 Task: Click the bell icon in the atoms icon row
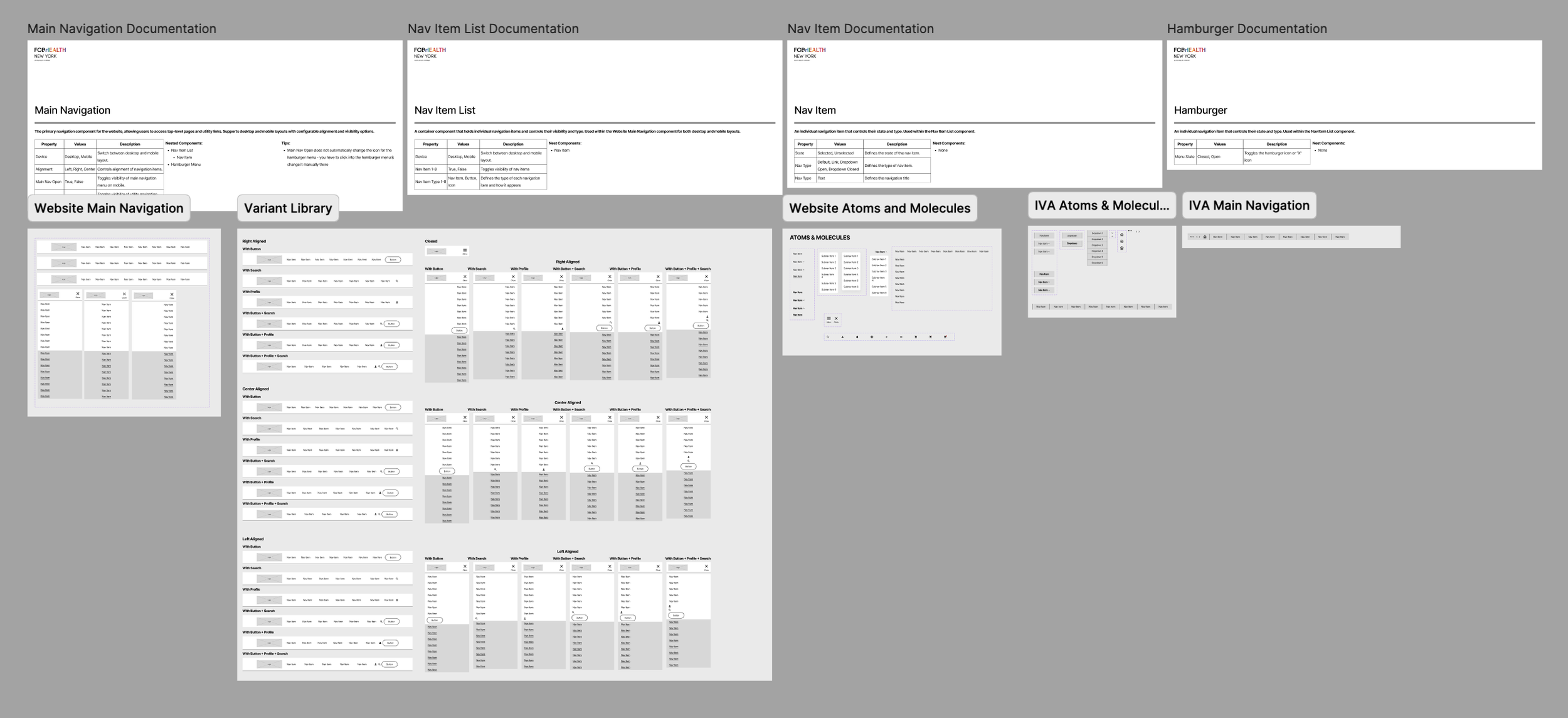click(x=857, y=337)
